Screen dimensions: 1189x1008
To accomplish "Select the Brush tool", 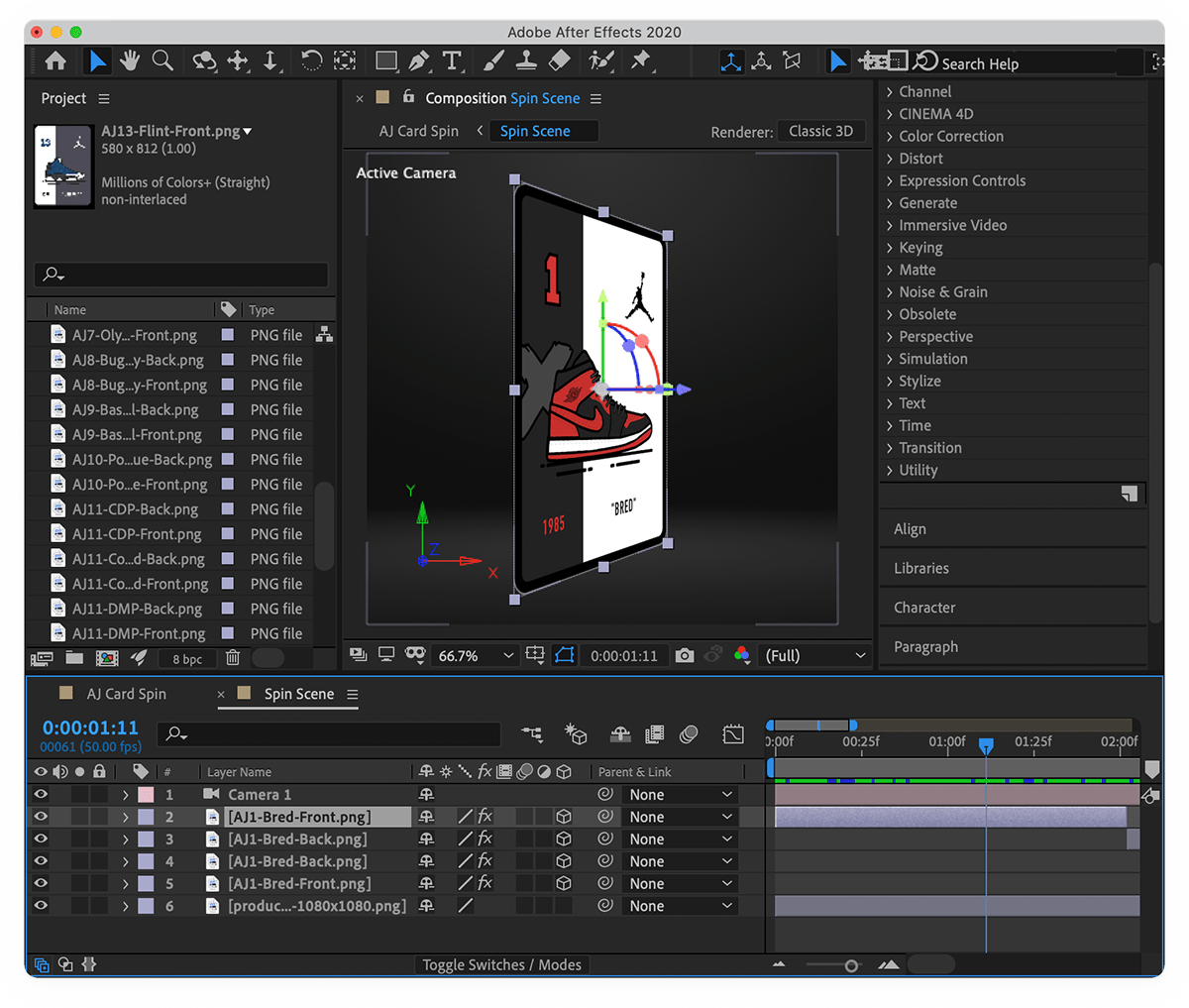I will coord(493,61).
